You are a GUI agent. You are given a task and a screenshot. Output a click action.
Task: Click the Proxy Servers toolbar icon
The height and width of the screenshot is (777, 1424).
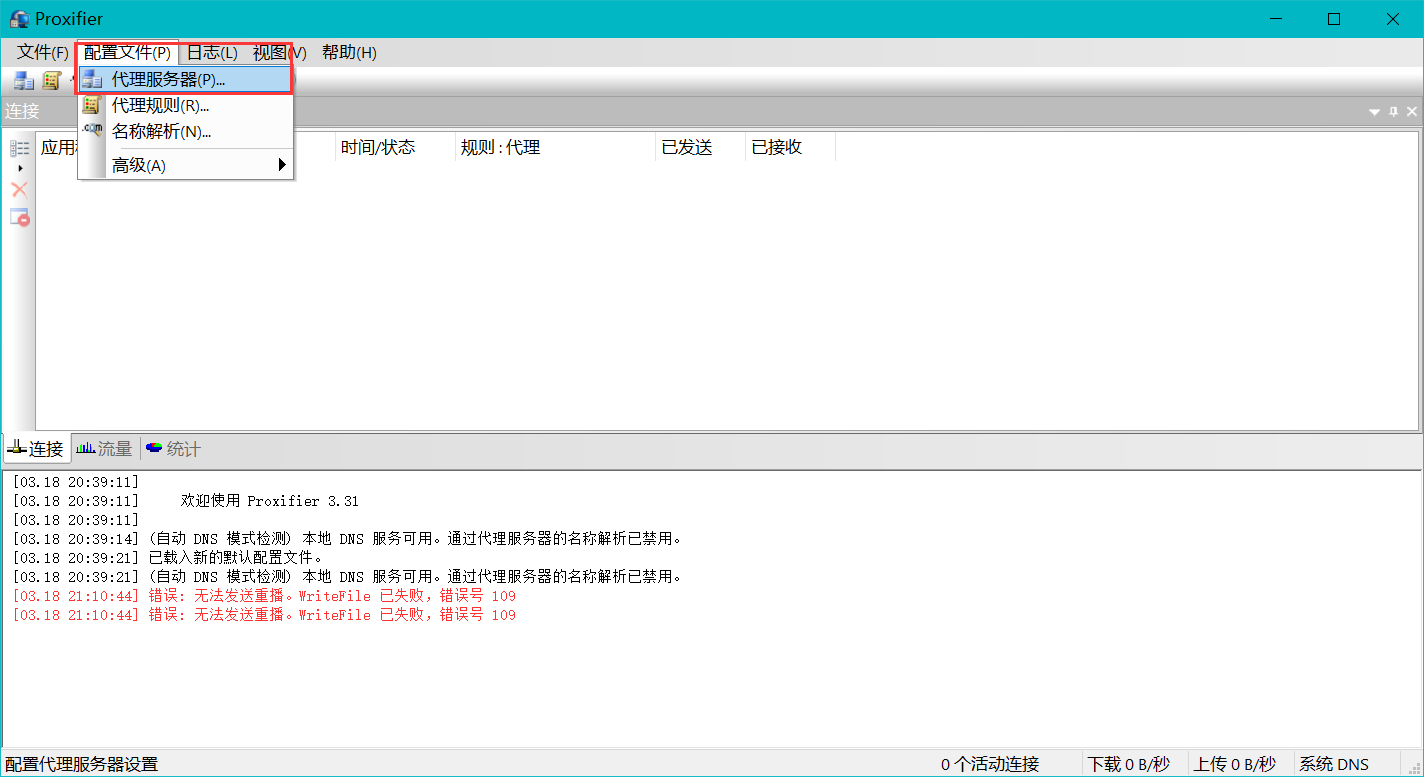tap(24, 81)
